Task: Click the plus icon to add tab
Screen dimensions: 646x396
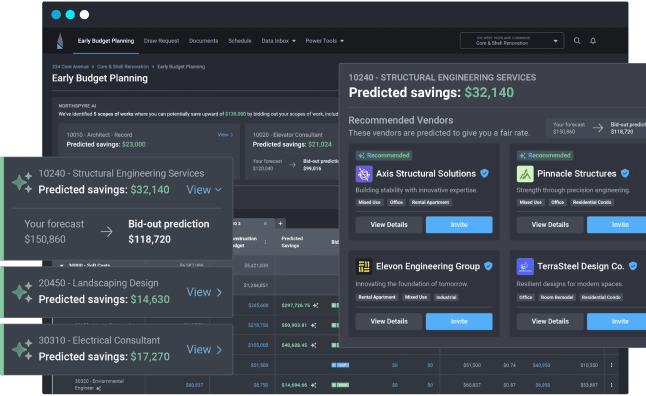Action: coord(280,223)
